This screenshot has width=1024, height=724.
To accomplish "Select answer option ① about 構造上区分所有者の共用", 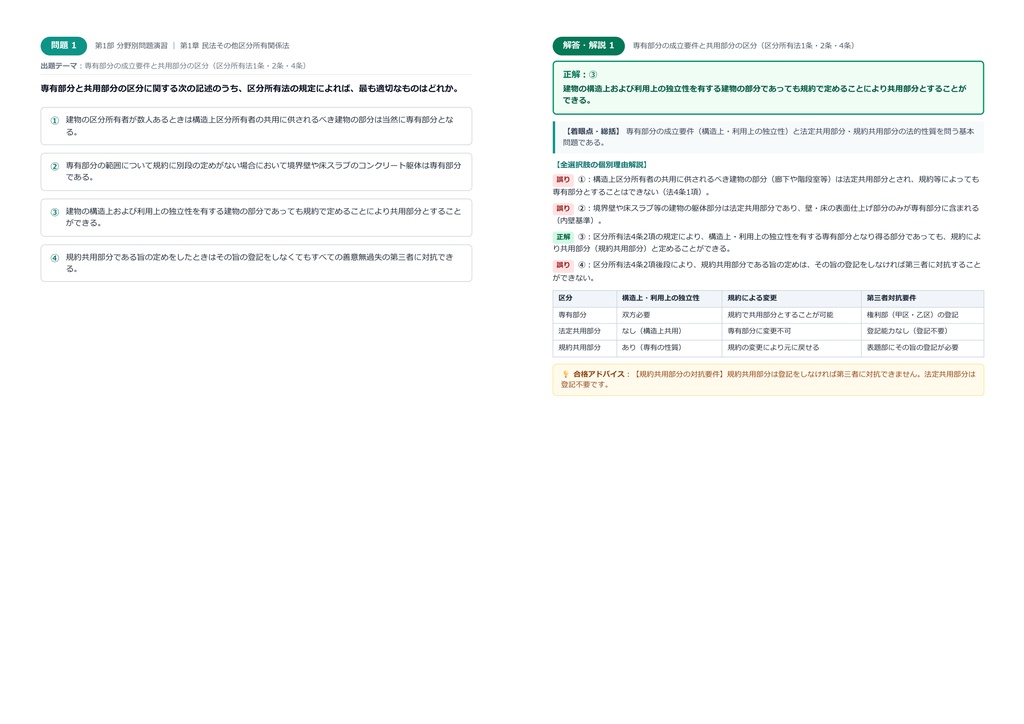I will [256, 126].
